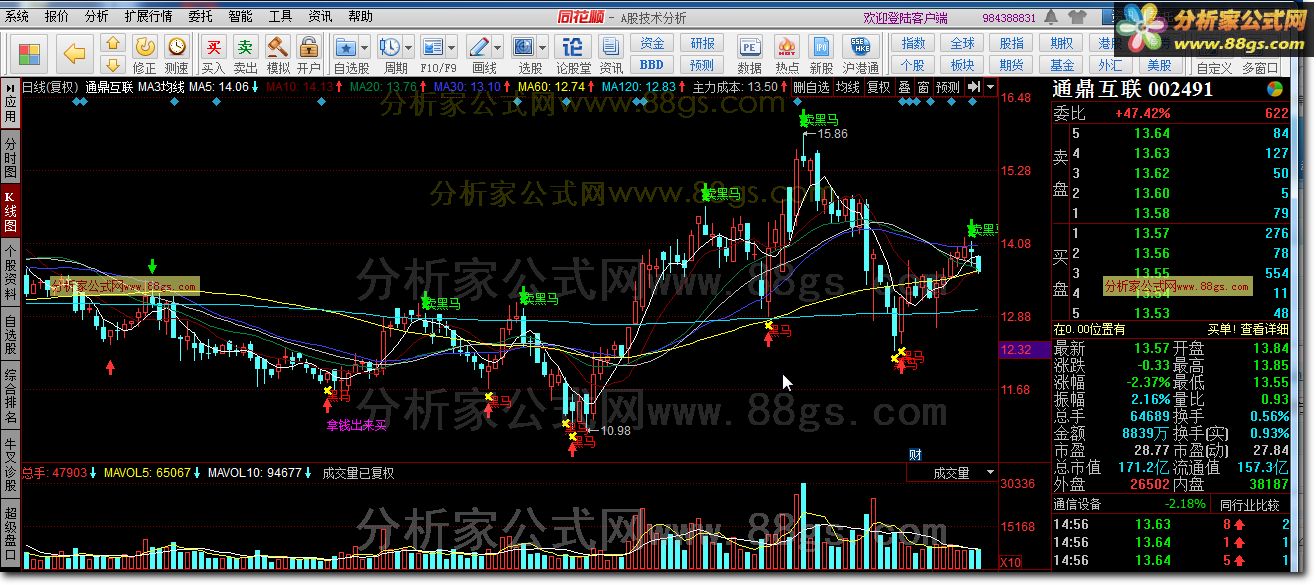Viewport: 1316px width, 585px height.
Task: Click the 资金 button
Action: pyautogui.click(x=652, y=44)
